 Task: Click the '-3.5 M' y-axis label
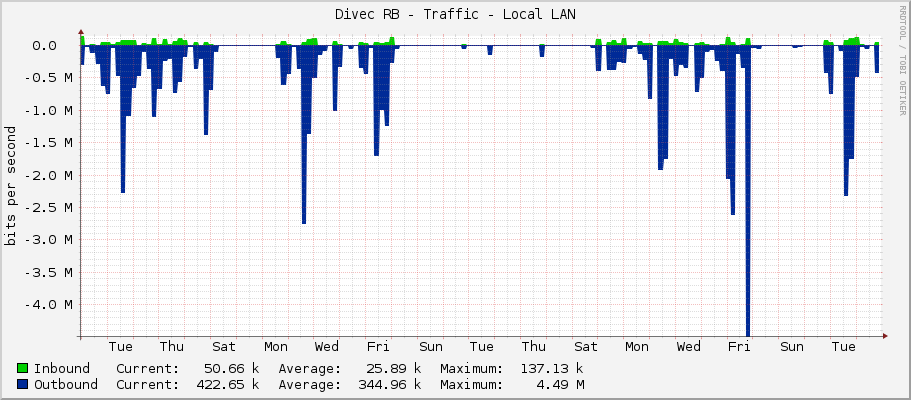coord(48,272)
